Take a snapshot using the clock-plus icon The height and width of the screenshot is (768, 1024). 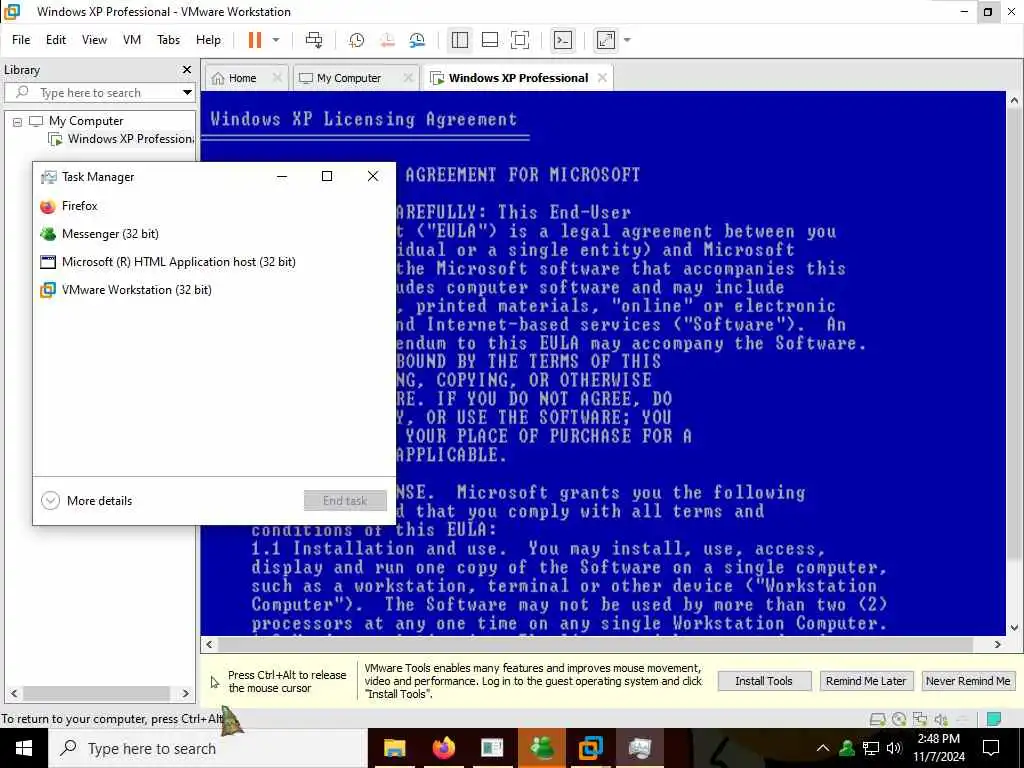(x=357, y=40)
